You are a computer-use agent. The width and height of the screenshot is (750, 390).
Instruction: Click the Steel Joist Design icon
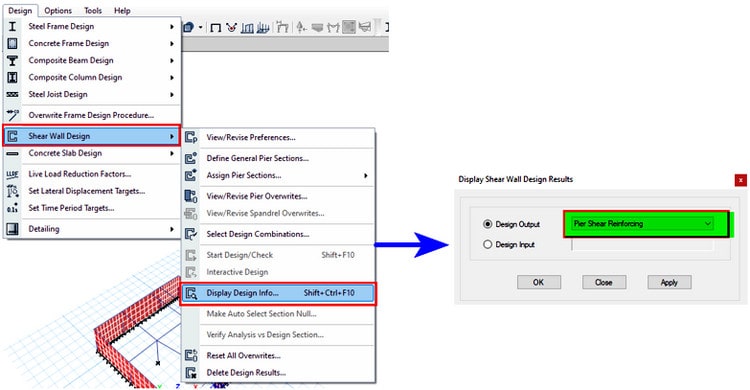[12, 95]
